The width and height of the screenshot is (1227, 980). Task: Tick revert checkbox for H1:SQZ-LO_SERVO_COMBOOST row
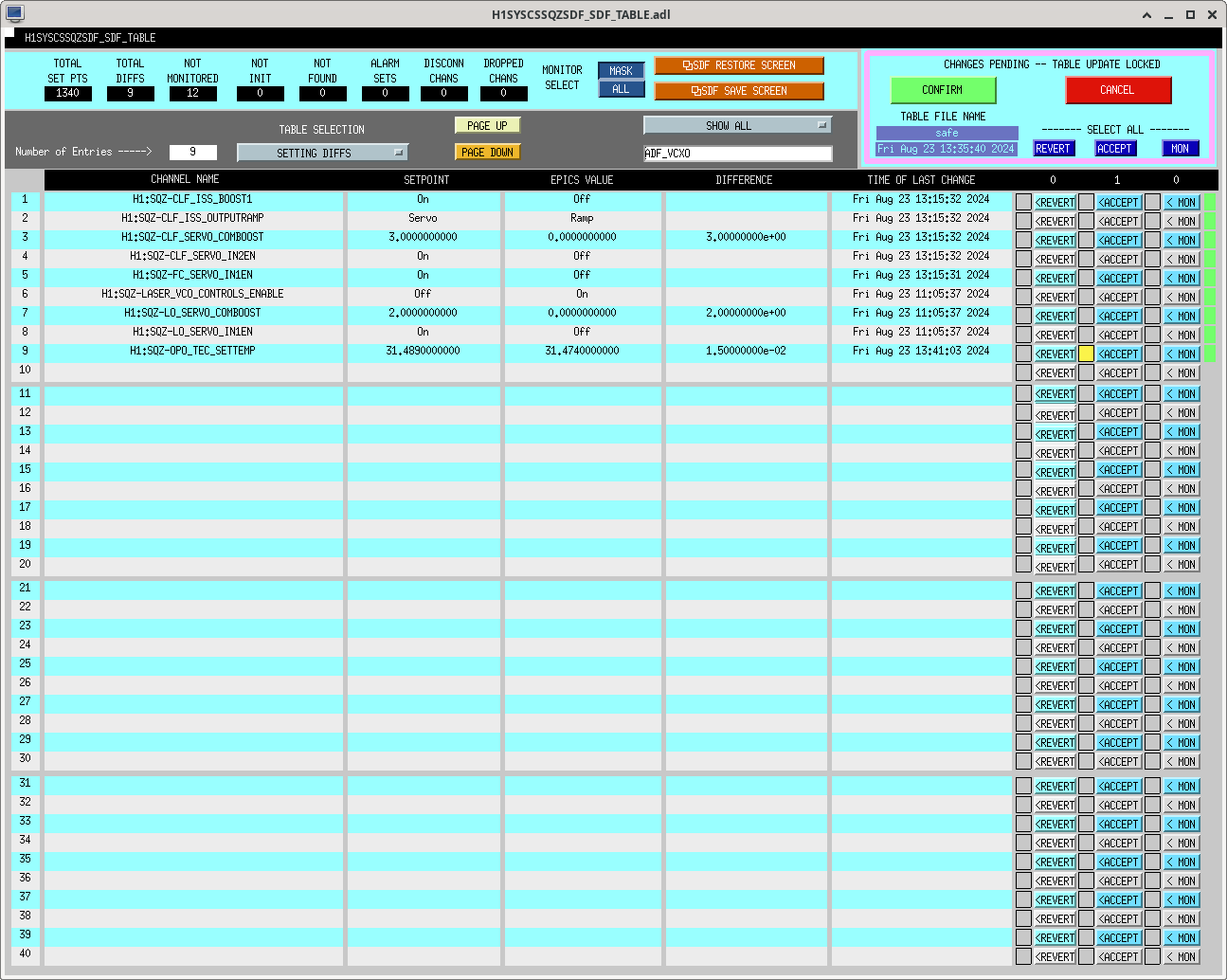(x=1023, y=316)
